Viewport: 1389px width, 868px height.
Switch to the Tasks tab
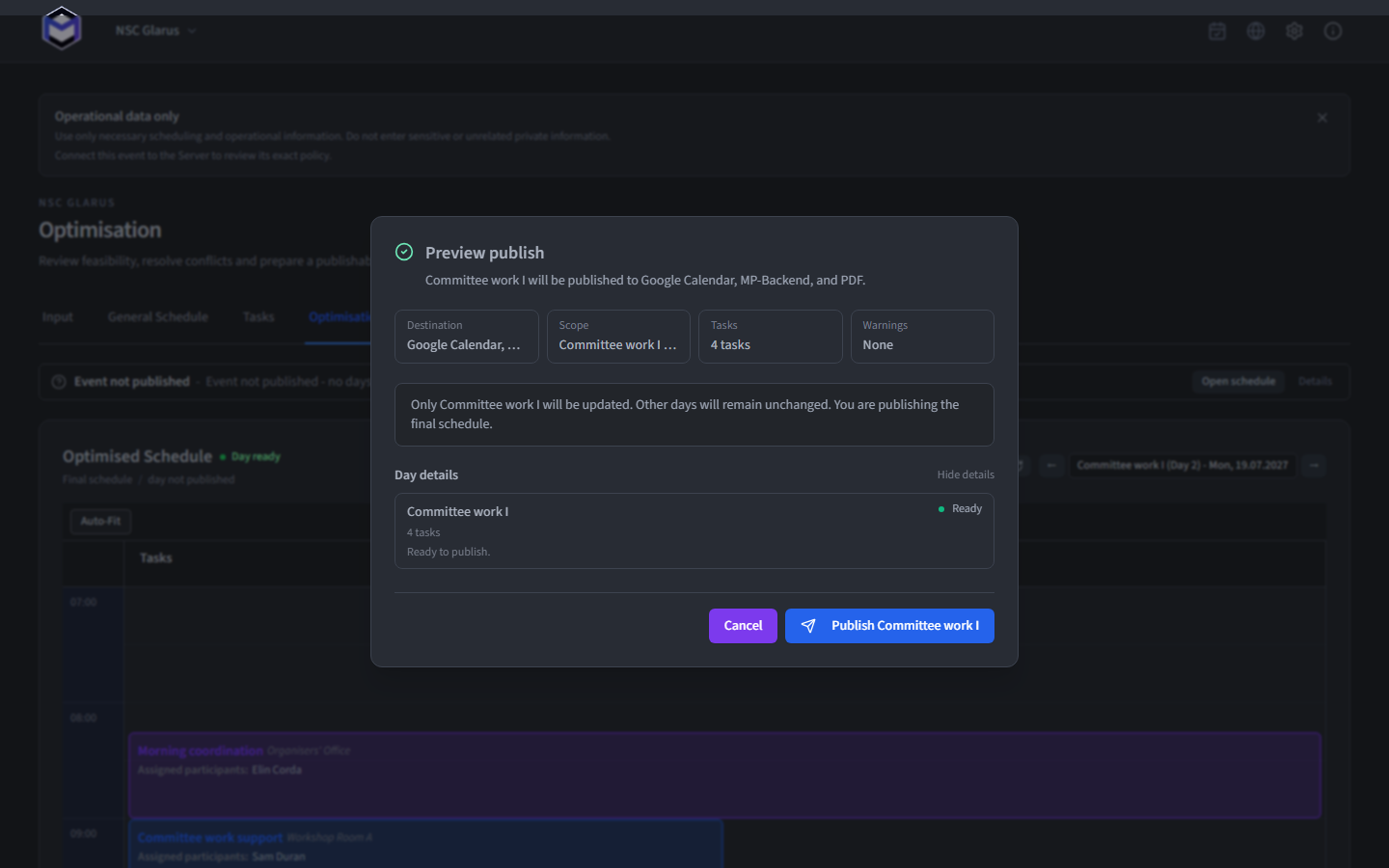click(x=259, y=316)
